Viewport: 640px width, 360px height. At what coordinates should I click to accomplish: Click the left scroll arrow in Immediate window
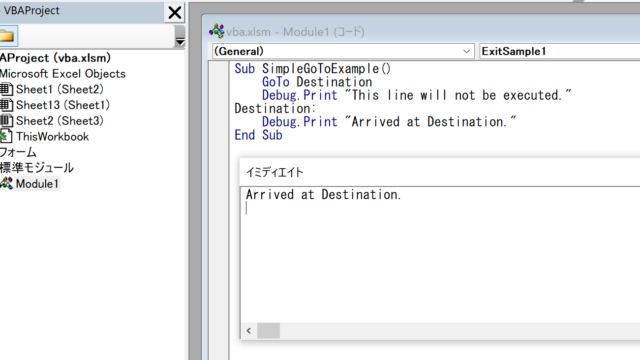[249, 331]
